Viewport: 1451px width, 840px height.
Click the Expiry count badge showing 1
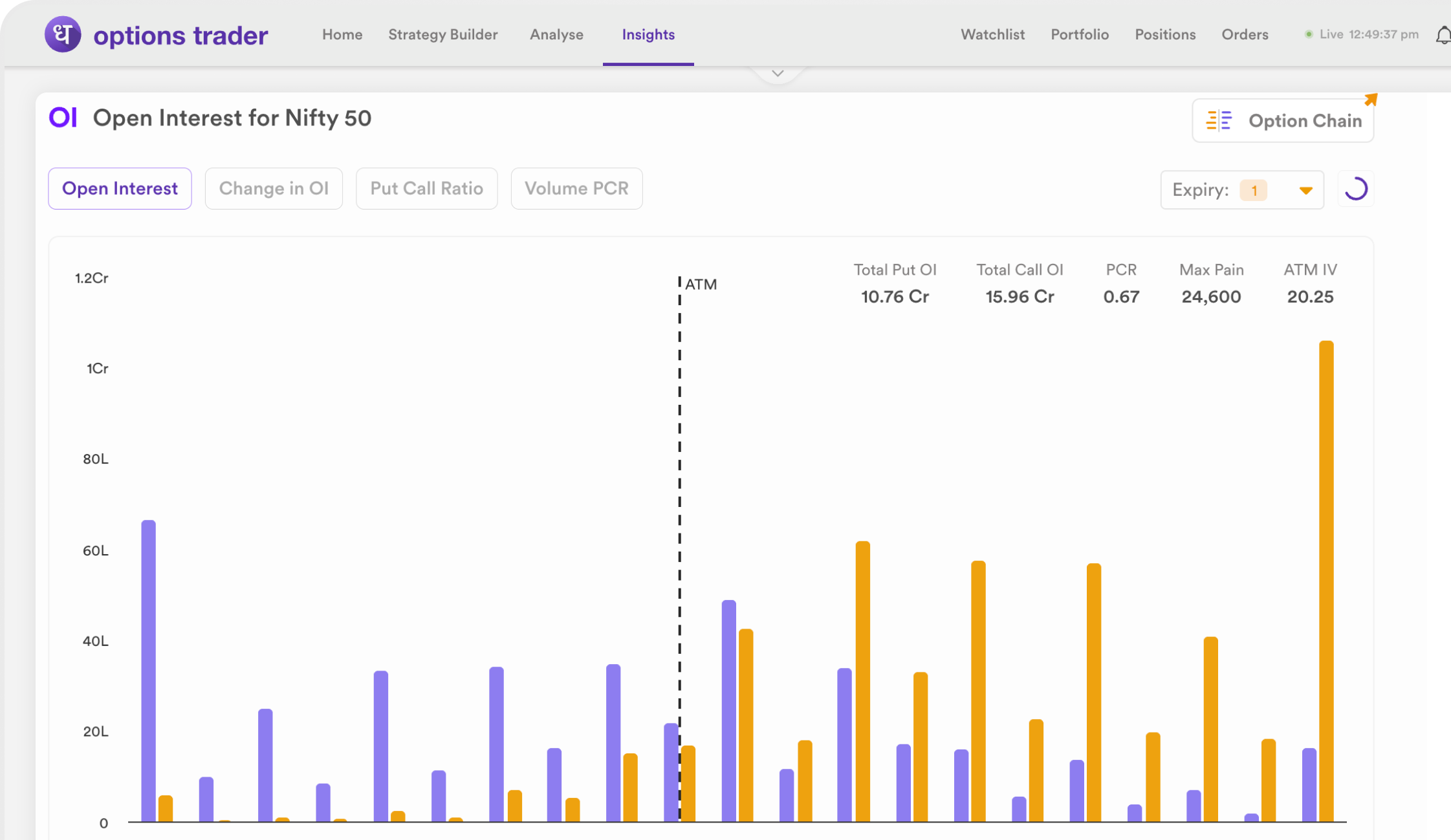[x=1253, y=190]
